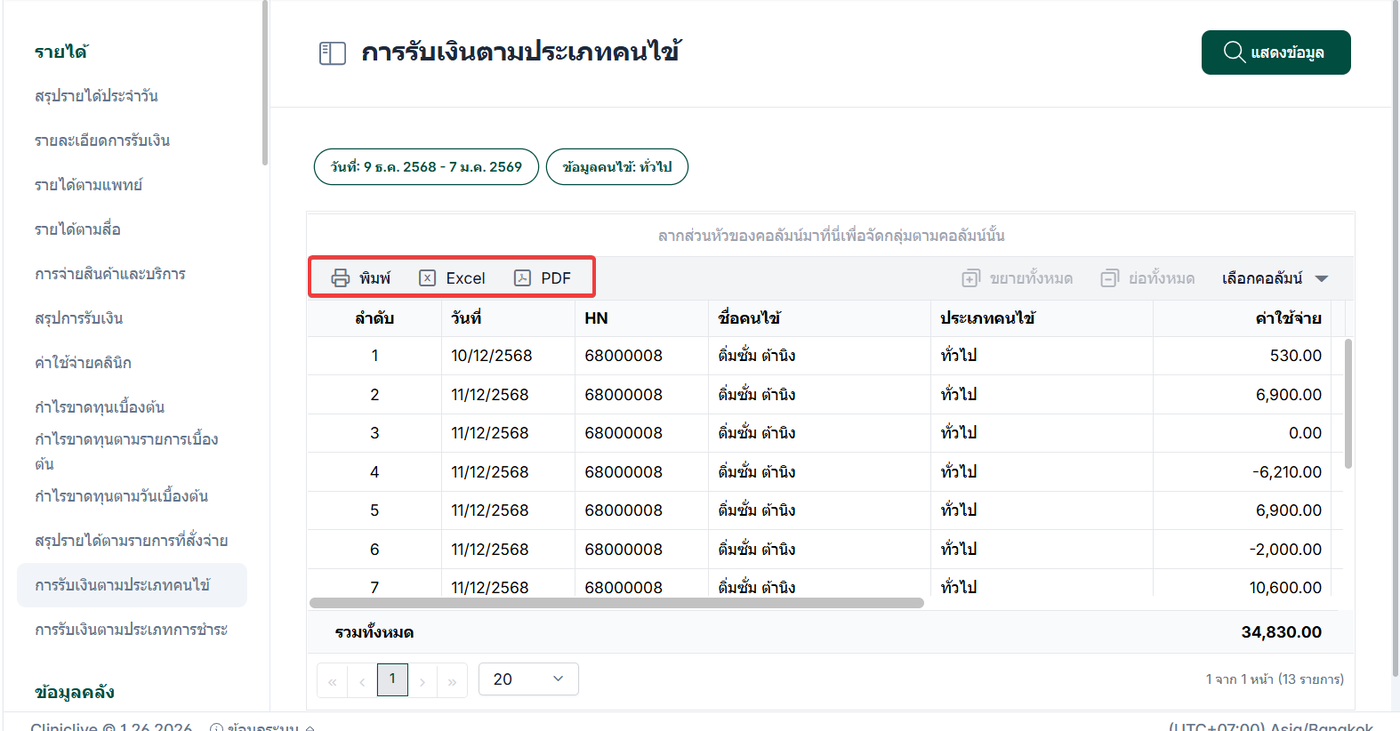Image resolution: width=1400 pixels, height=731 pixels.
Task: Click the HN 68000008 in row 2
Action: pos(624,394)
